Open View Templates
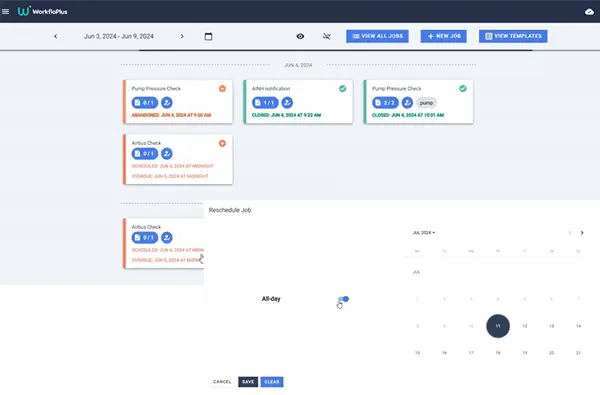Screen dimensions: 600x395 click(x=513, y=36)
